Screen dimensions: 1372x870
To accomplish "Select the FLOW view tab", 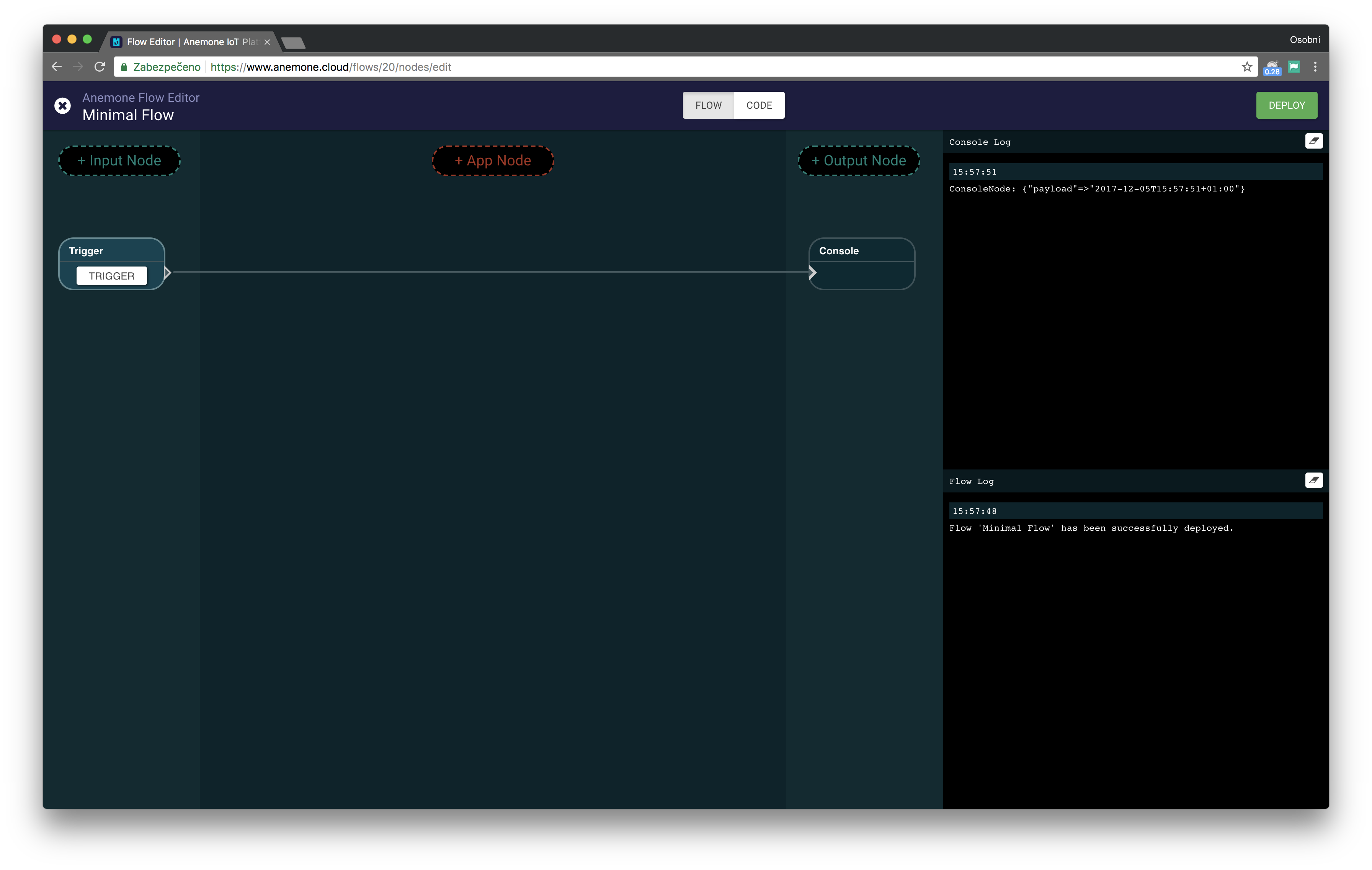I will [x=708, y=105].
